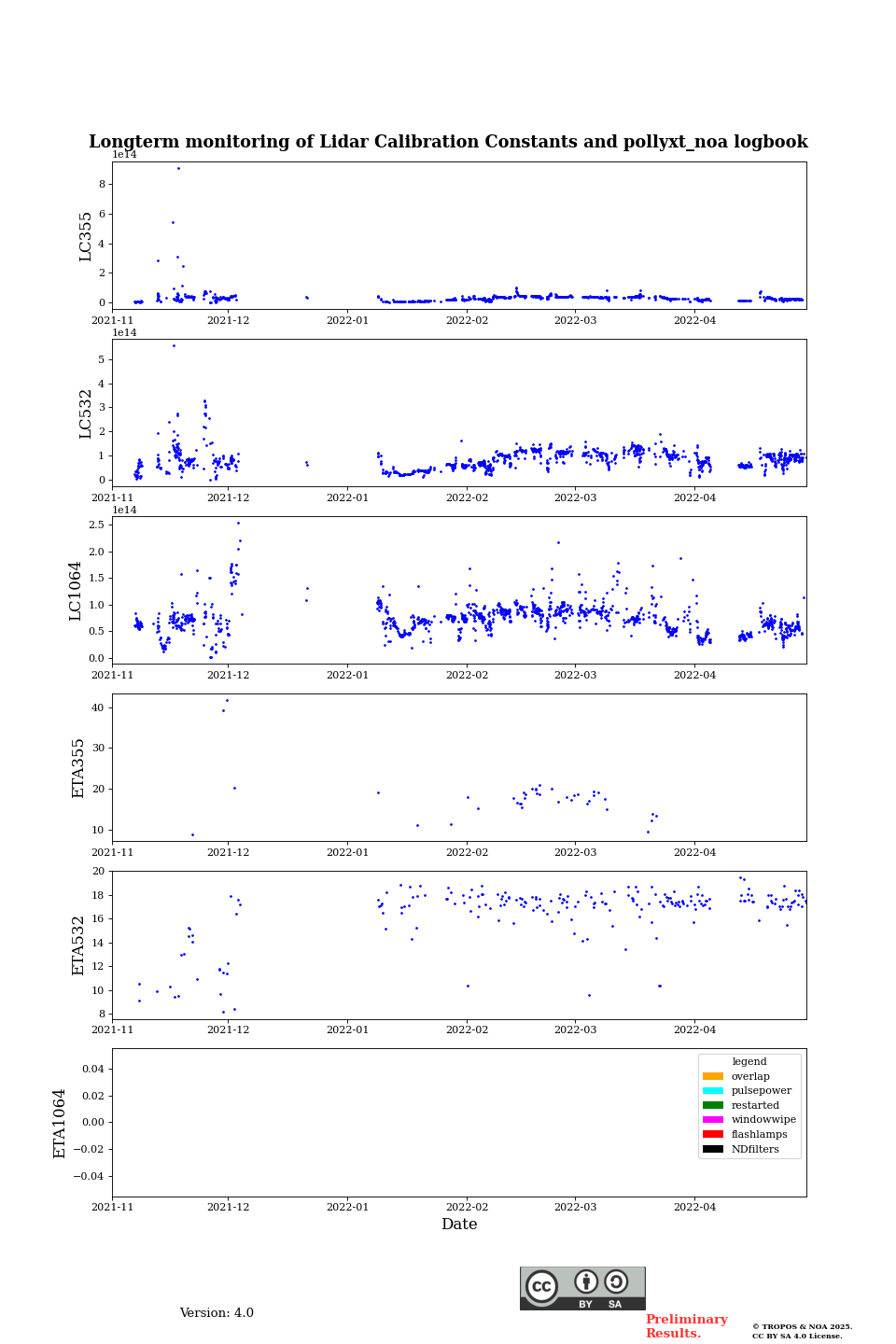Click the ETA1064 y-axis label
The image size is (896, 1344).
click(60, 1124)
